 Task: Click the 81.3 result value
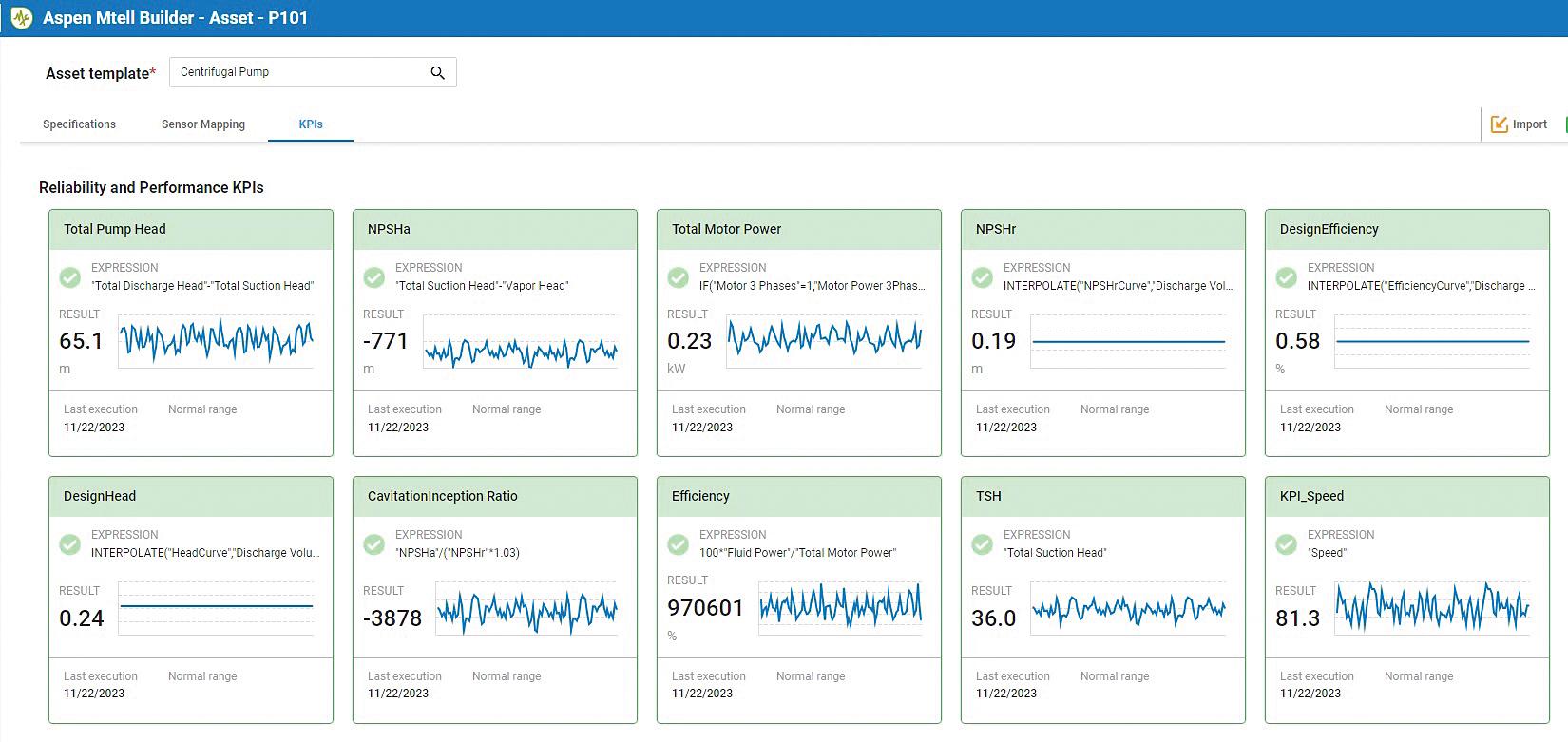coord(1298,618)
